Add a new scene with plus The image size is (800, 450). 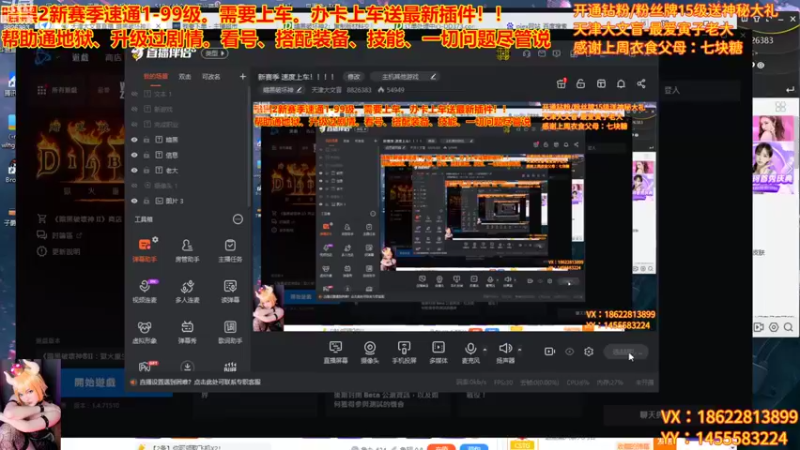click(243, 77)
